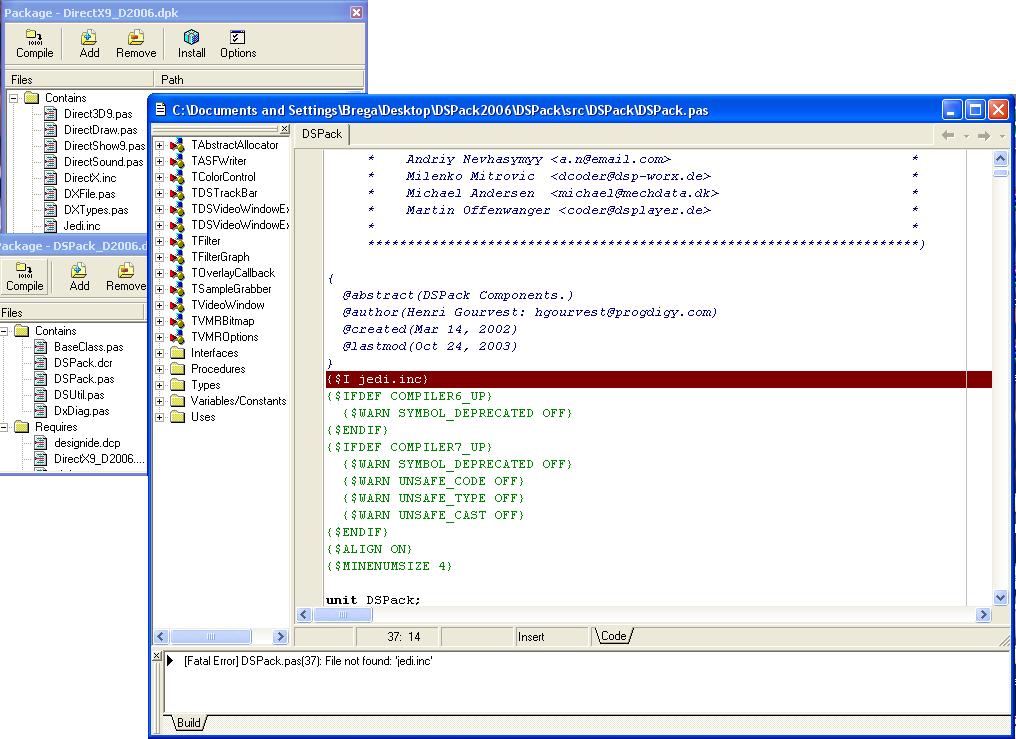Select DXTypes.pas in the package file list
Image resolution: width=1016 pixels, height=739 pixels.
[x=96, y=210]
